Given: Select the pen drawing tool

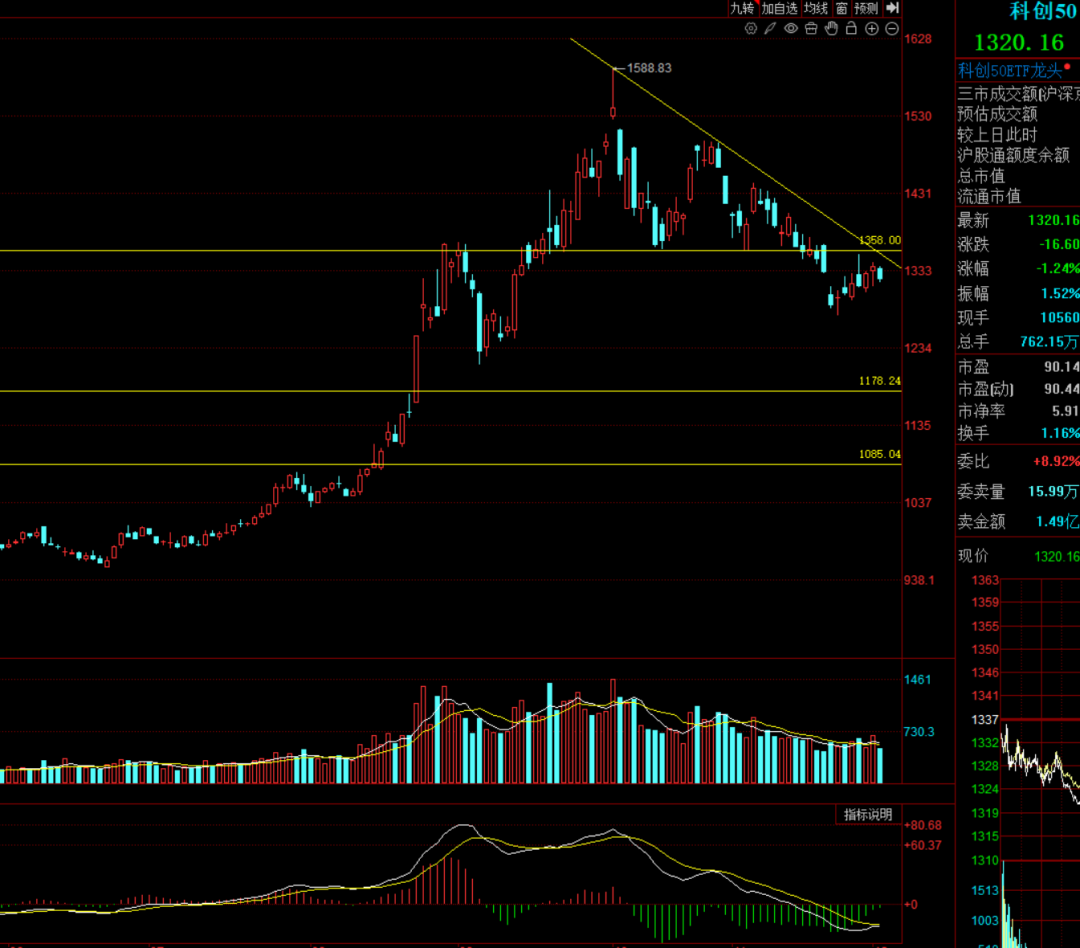Looking at the screenshot, I should coord(770,29).
